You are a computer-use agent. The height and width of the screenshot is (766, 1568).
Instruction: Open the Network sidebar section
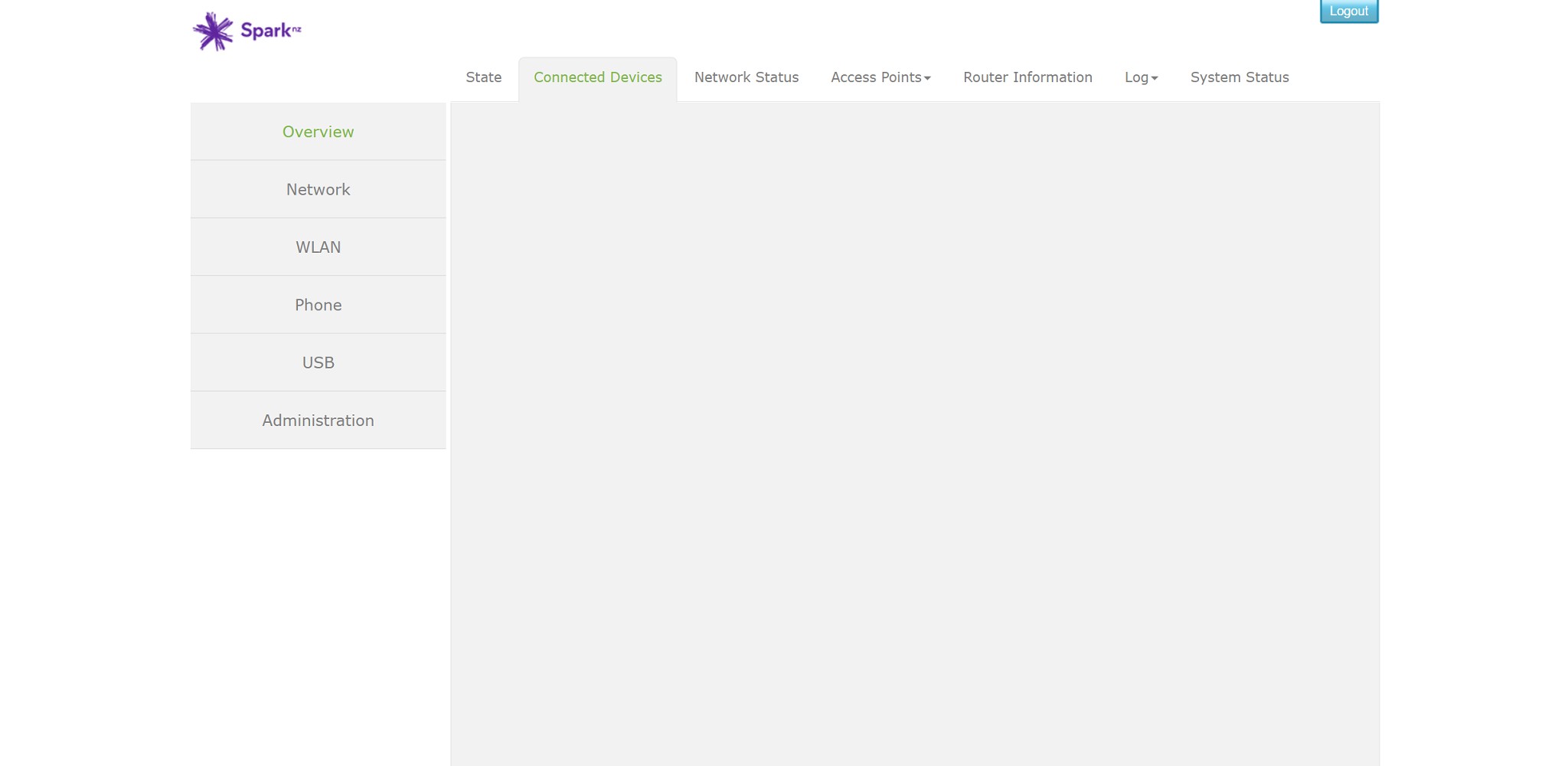tap(318, 189)
